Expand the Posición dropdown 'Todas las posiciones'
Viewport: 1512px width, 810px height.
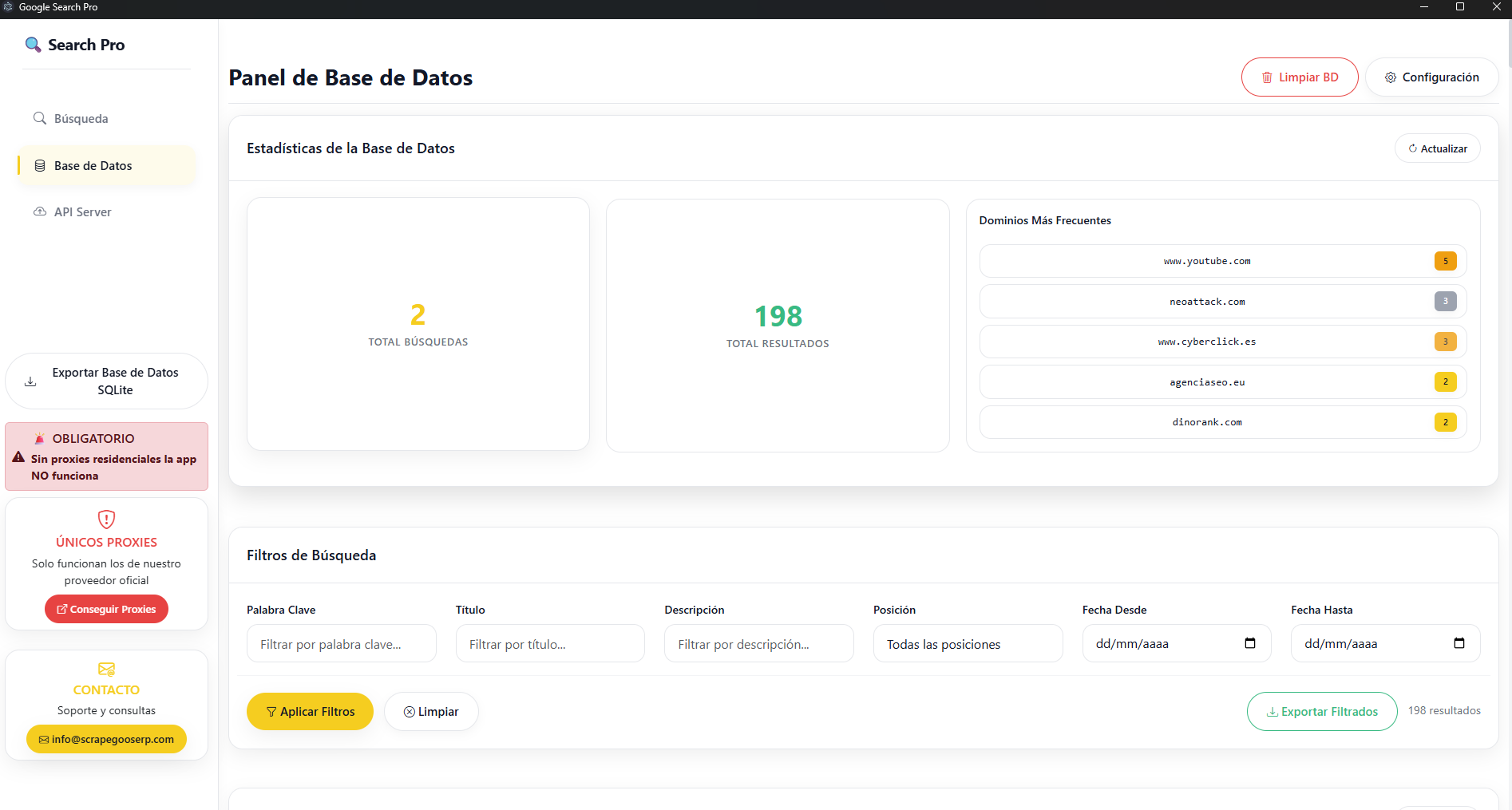coord(968,644)
